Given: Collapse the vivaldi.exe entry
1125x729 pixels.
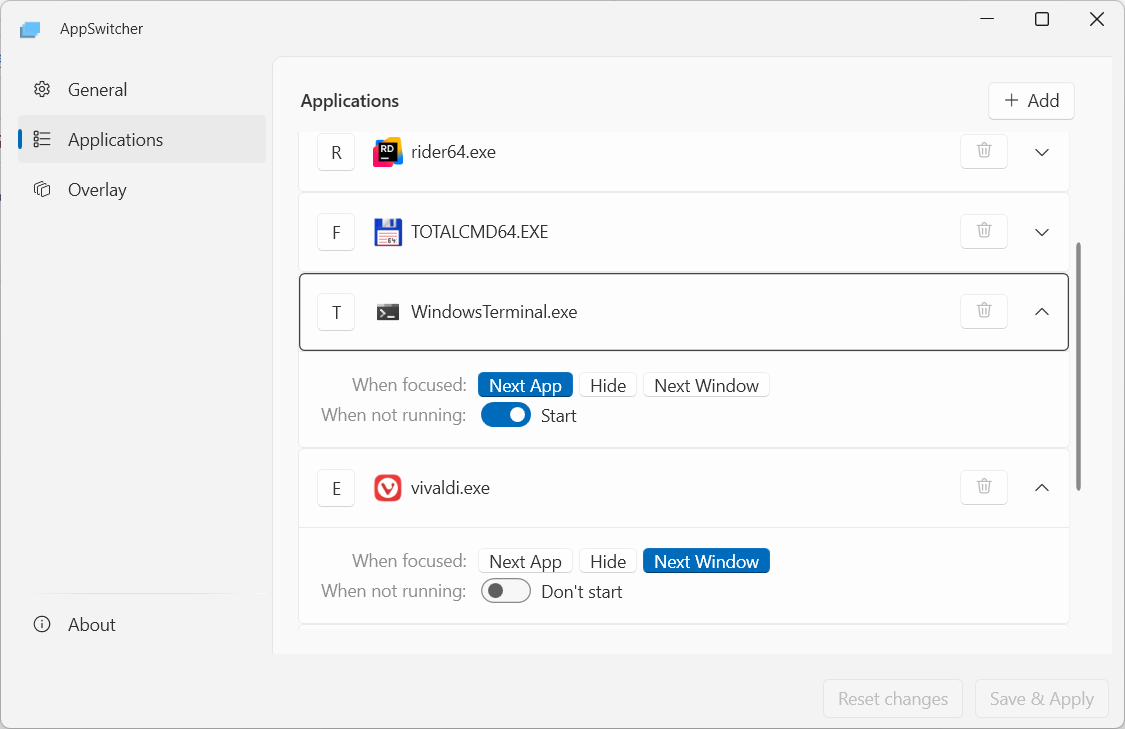Looking at the screenshot, I should pos(1041,487).
